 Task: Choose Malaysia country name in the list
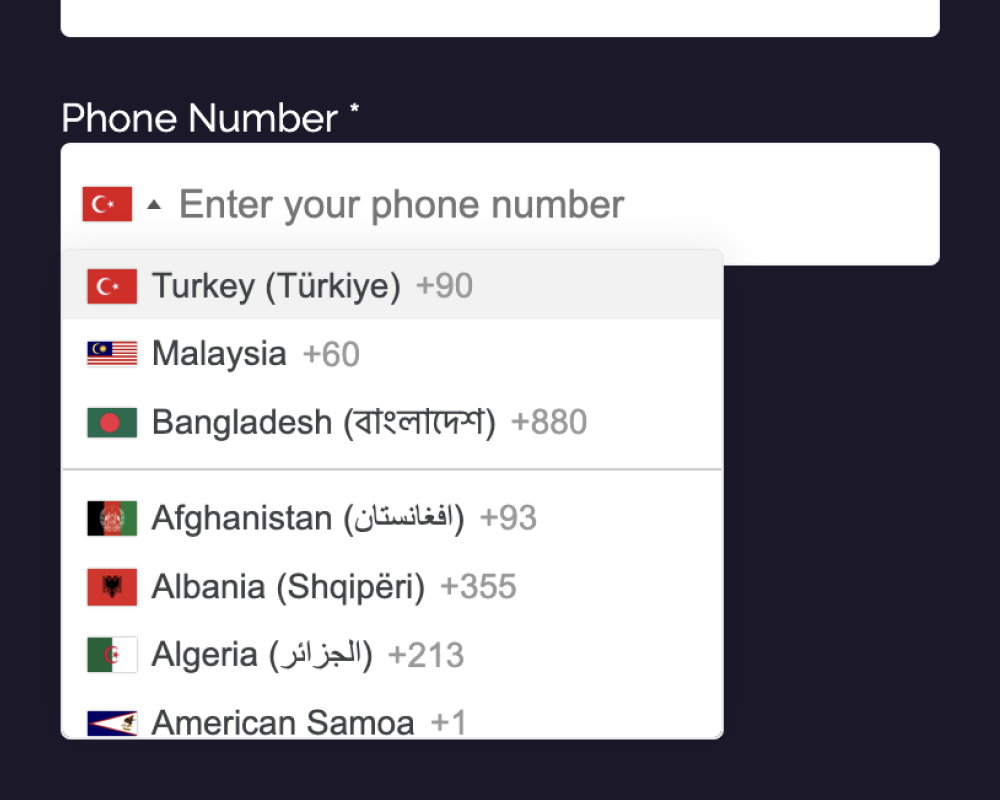(x=219, y=354)
